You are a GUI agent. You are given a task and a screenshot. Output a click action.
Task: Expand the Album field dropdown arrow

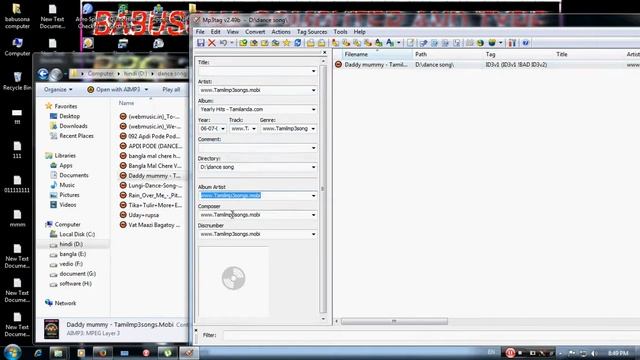pos(313,109)
